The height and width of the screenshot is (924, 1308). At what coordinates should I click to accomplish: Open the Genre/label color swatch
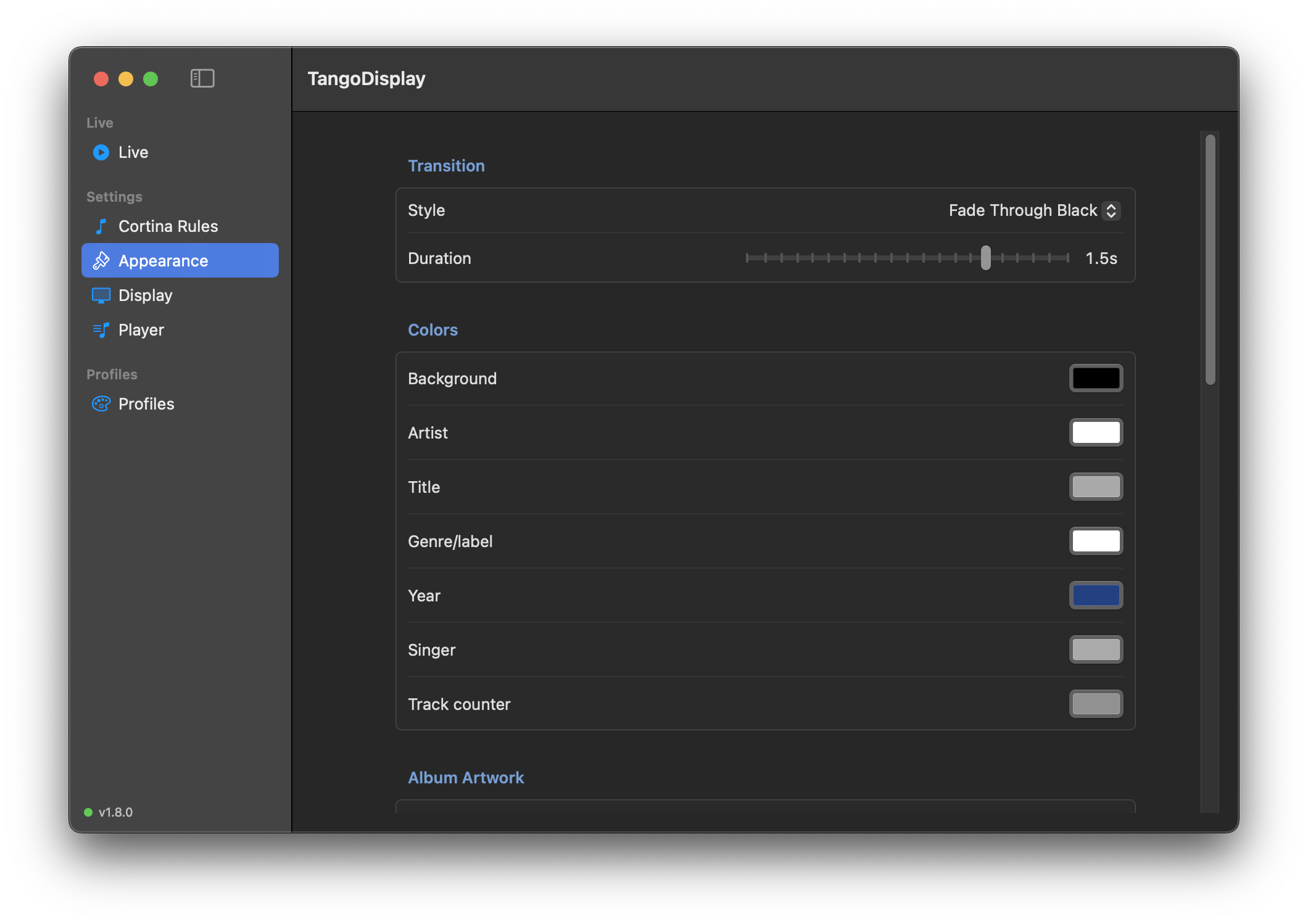(1096, 541)
